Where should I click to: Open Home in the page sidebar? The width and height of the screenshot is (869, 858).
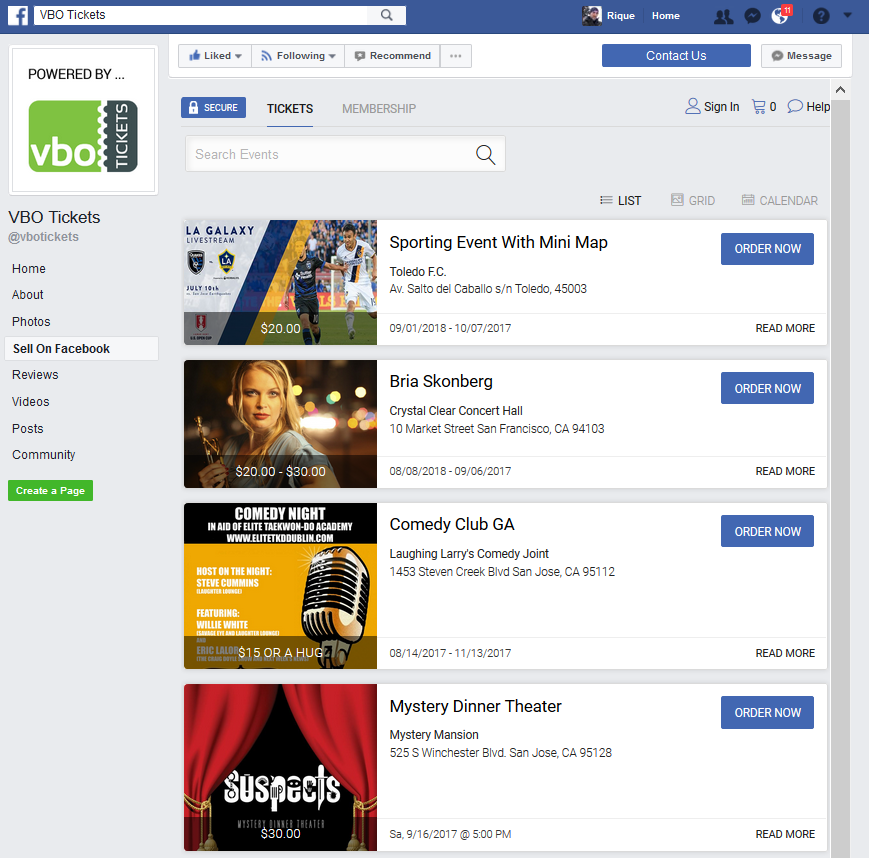[29, 269]
